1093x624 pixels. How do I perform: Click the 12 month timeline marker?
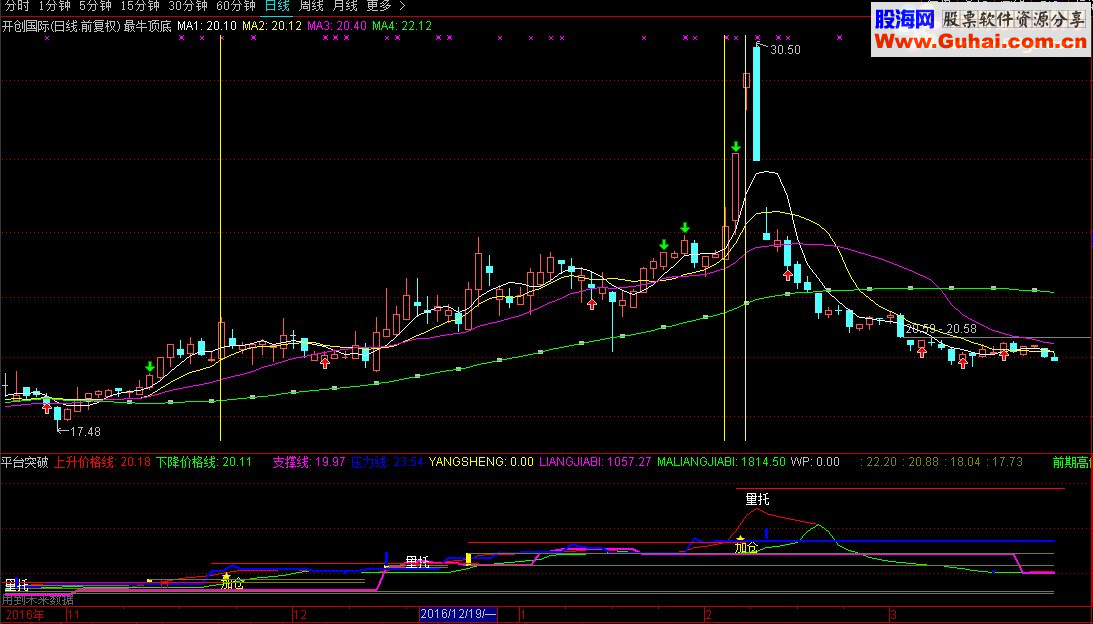pyautogui.click(x=300, y=615)
